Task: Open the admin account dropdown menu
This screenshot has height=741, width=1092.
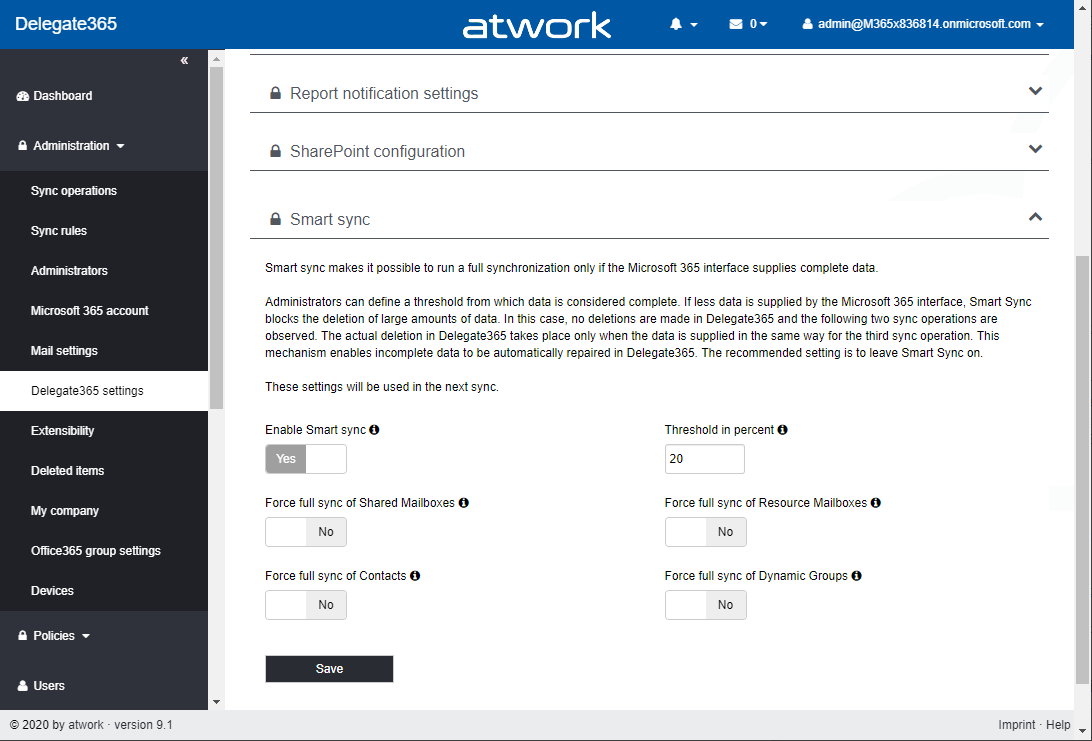Action: click(x=923, y=24)
